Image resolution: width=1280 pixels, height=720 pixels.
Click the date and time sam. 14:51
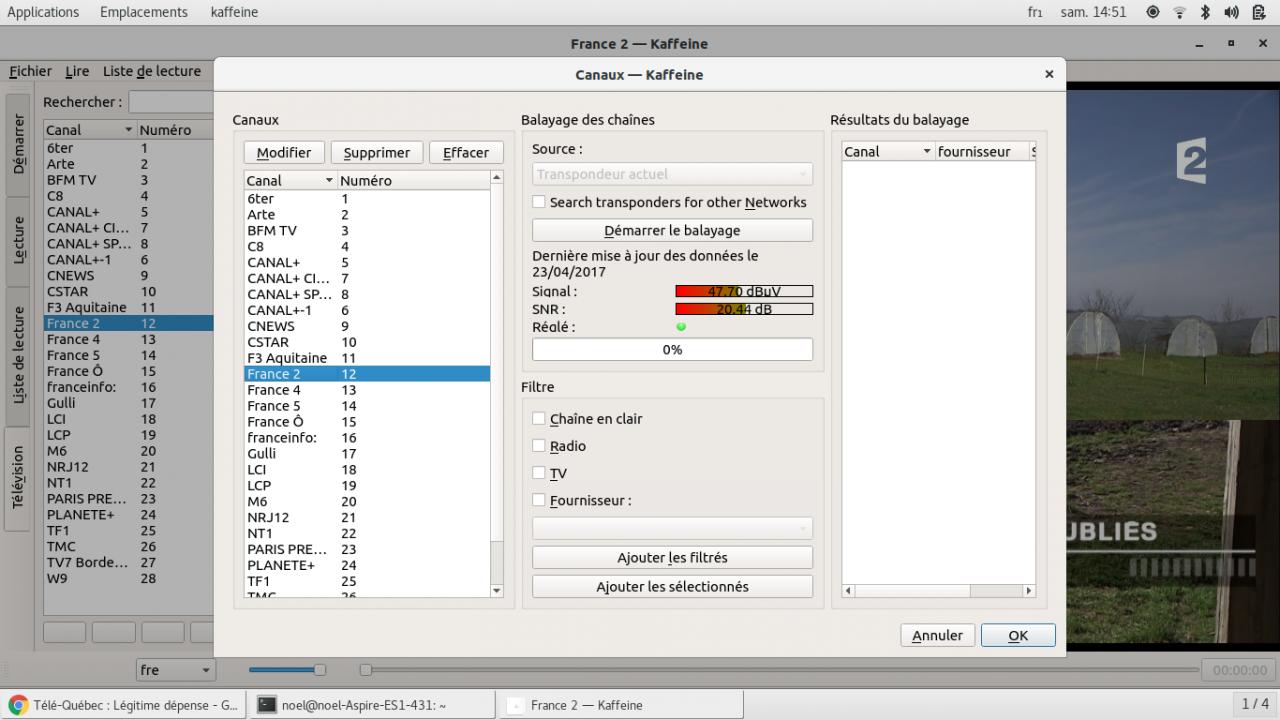click(x=1093, y=12)
